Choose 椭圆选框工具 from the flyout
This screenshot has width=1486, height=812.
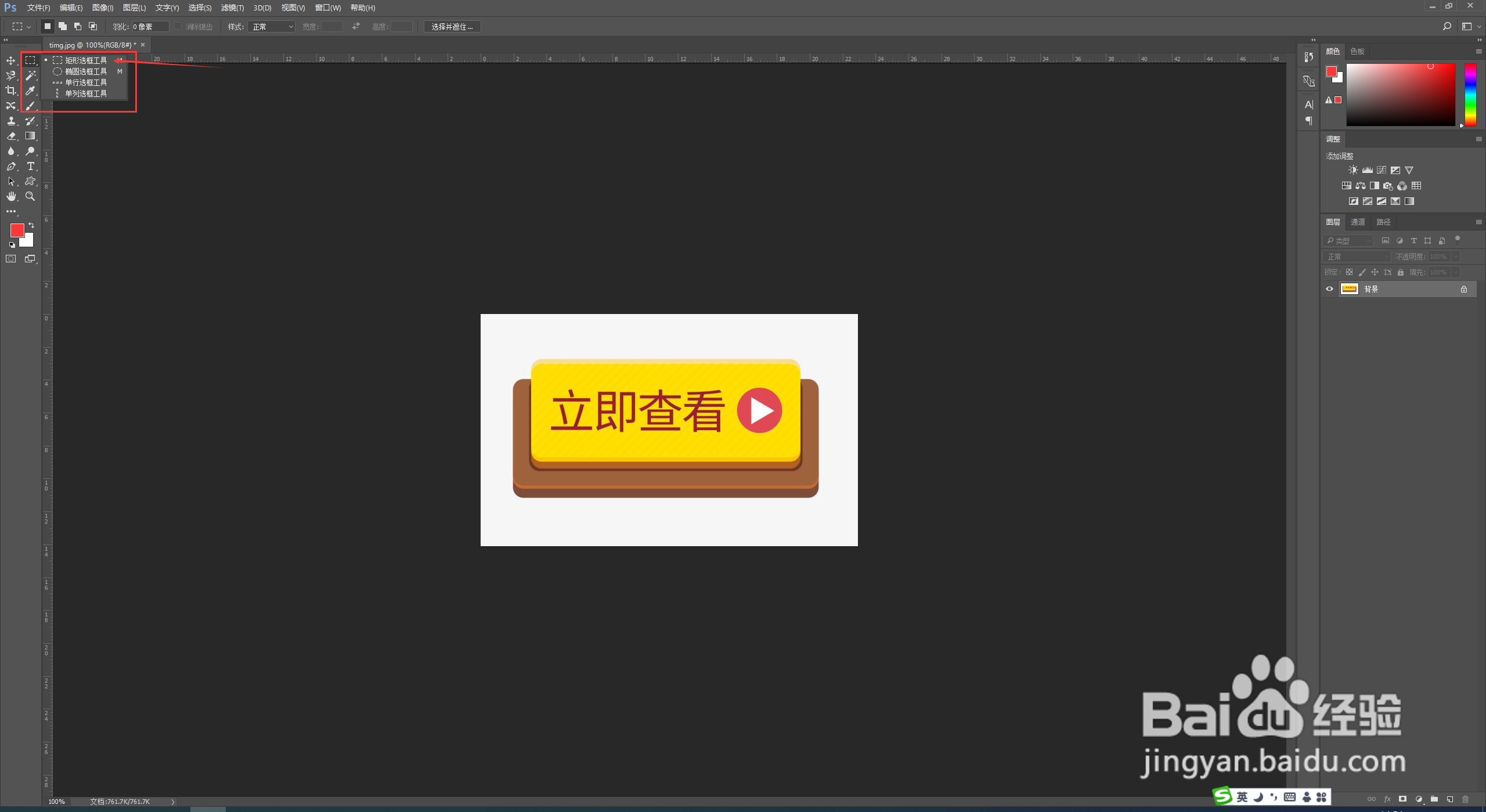click(86, 71)
